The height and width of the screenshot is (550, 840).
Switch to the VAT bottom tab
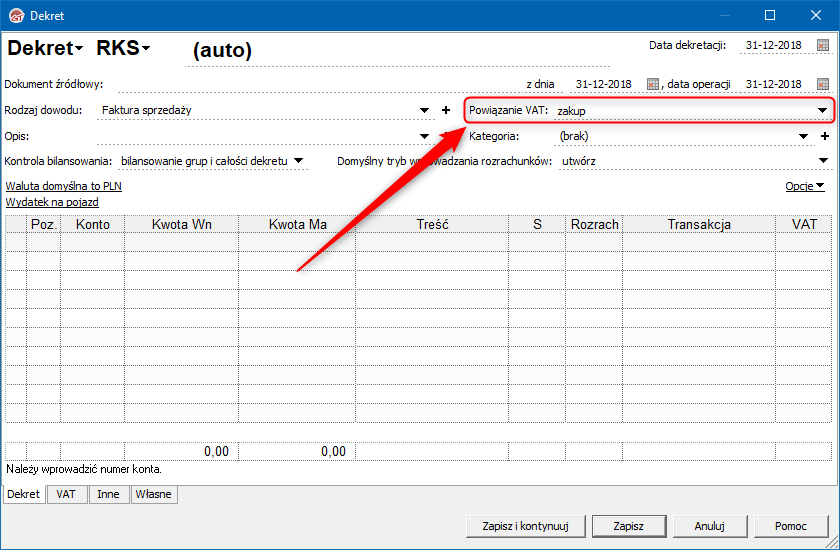point(66,494)
